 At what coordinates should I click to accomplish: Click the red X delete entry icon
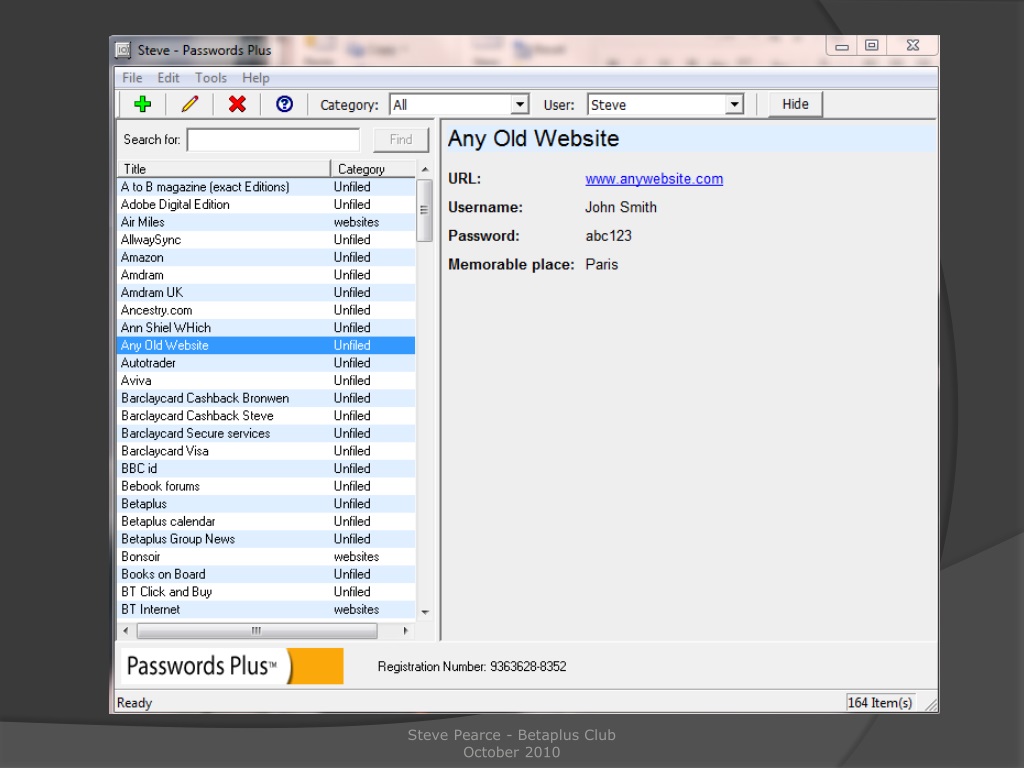click(237, 104)
